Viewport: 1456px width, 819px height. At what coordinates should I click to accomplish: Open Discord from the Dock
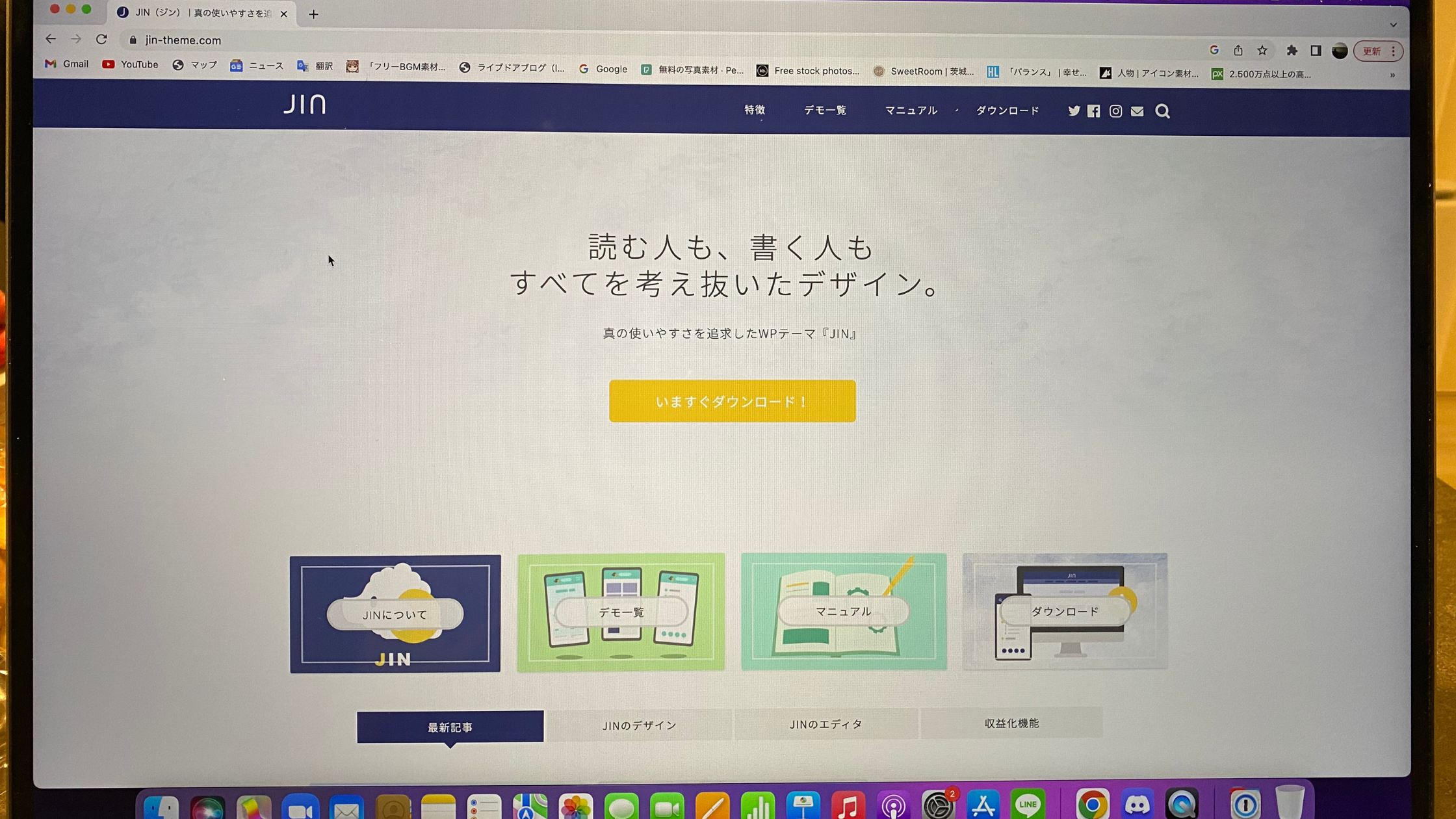pos(1137,805)
